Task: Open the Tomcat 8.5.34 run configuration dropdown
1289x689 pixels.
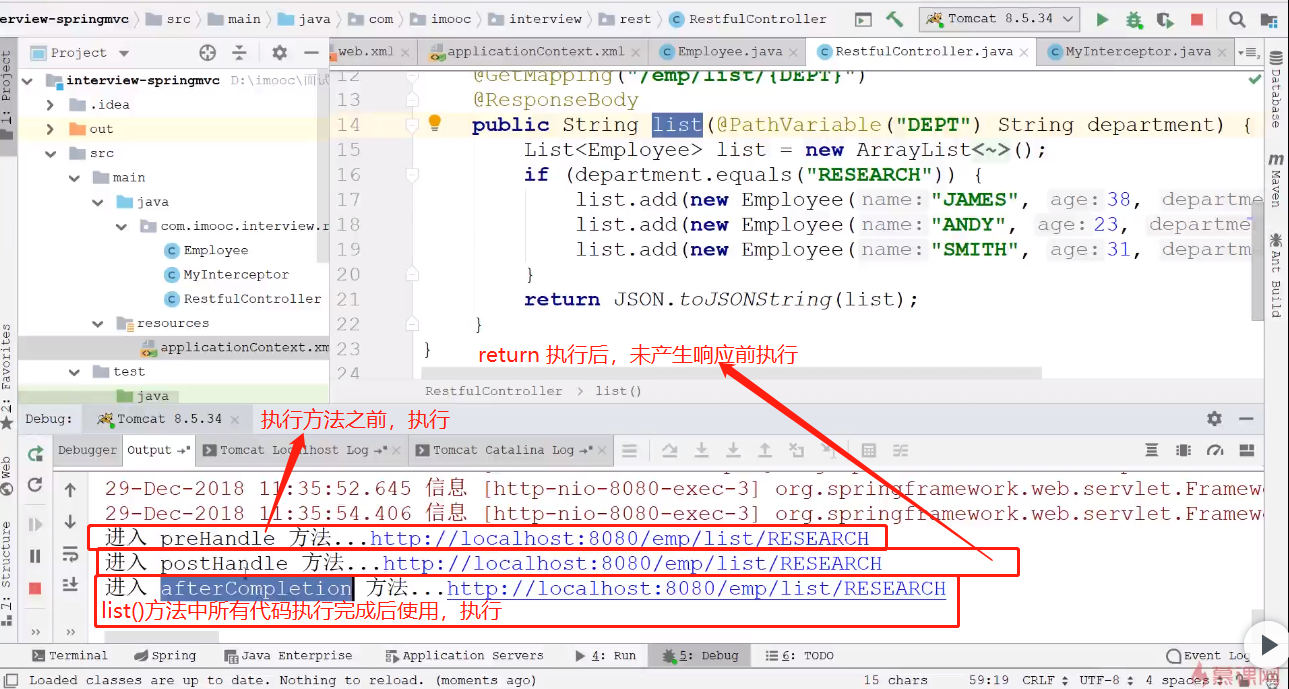Action: click(1000, 19)
